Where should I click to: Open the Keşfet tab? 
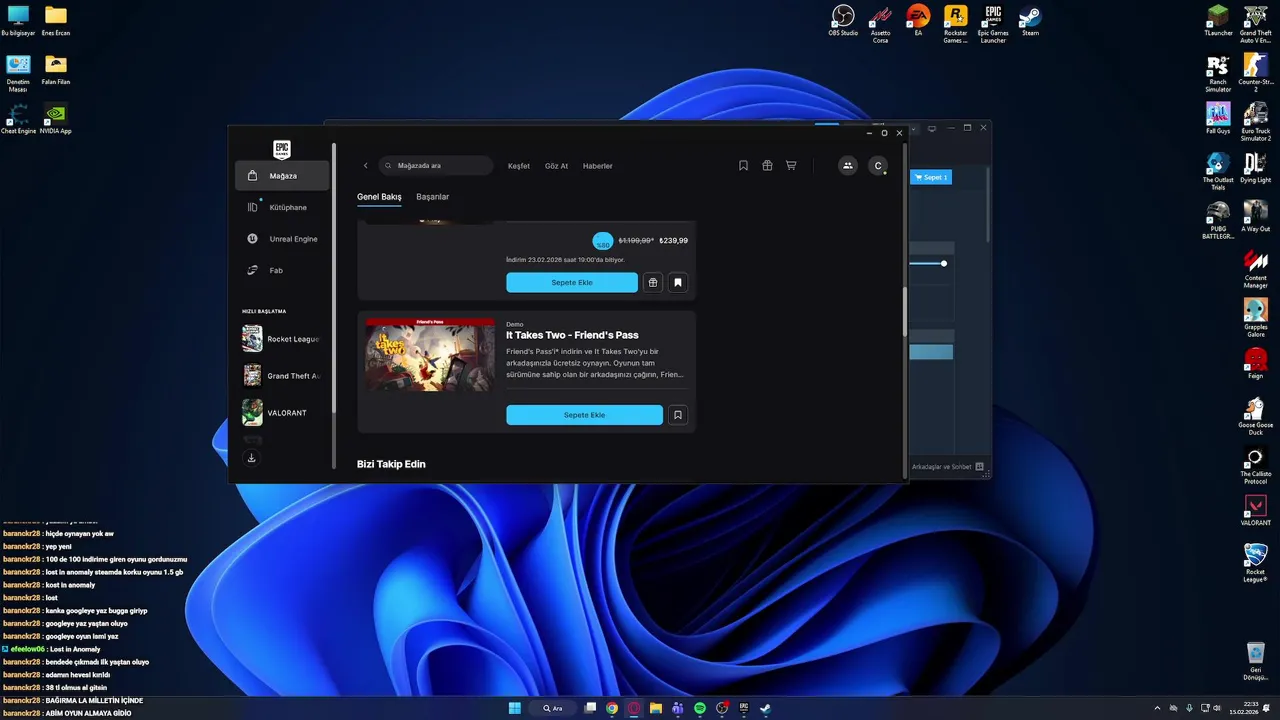pos(519,166)
